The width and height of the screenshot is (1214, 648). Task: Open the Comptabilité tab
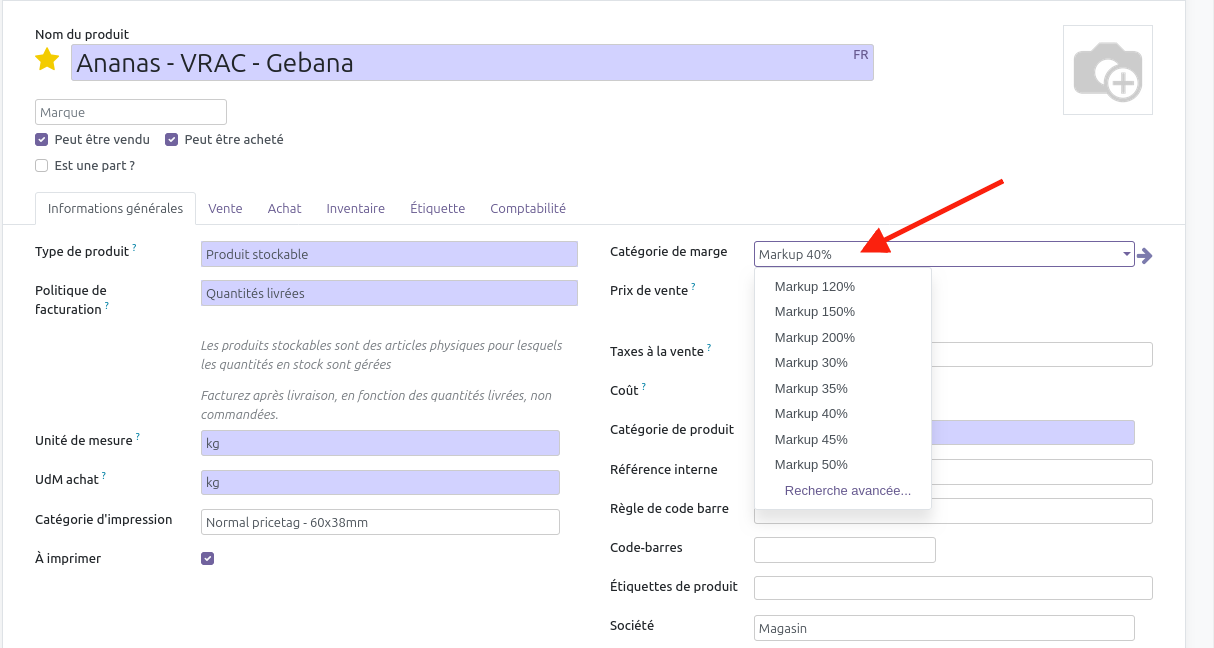pyautogui.click(x=527, y=209)
